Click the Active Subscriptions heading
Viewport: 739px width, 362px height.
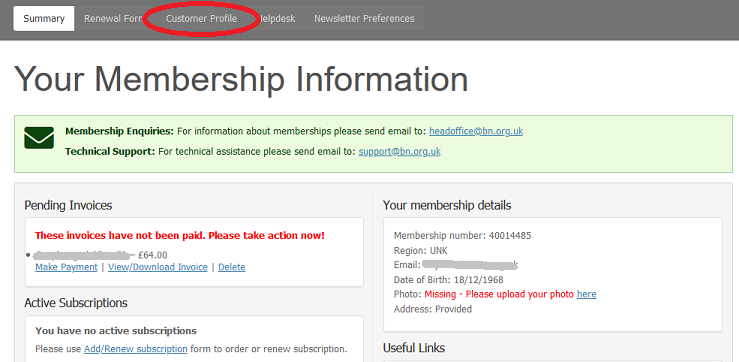pos(76,303)
